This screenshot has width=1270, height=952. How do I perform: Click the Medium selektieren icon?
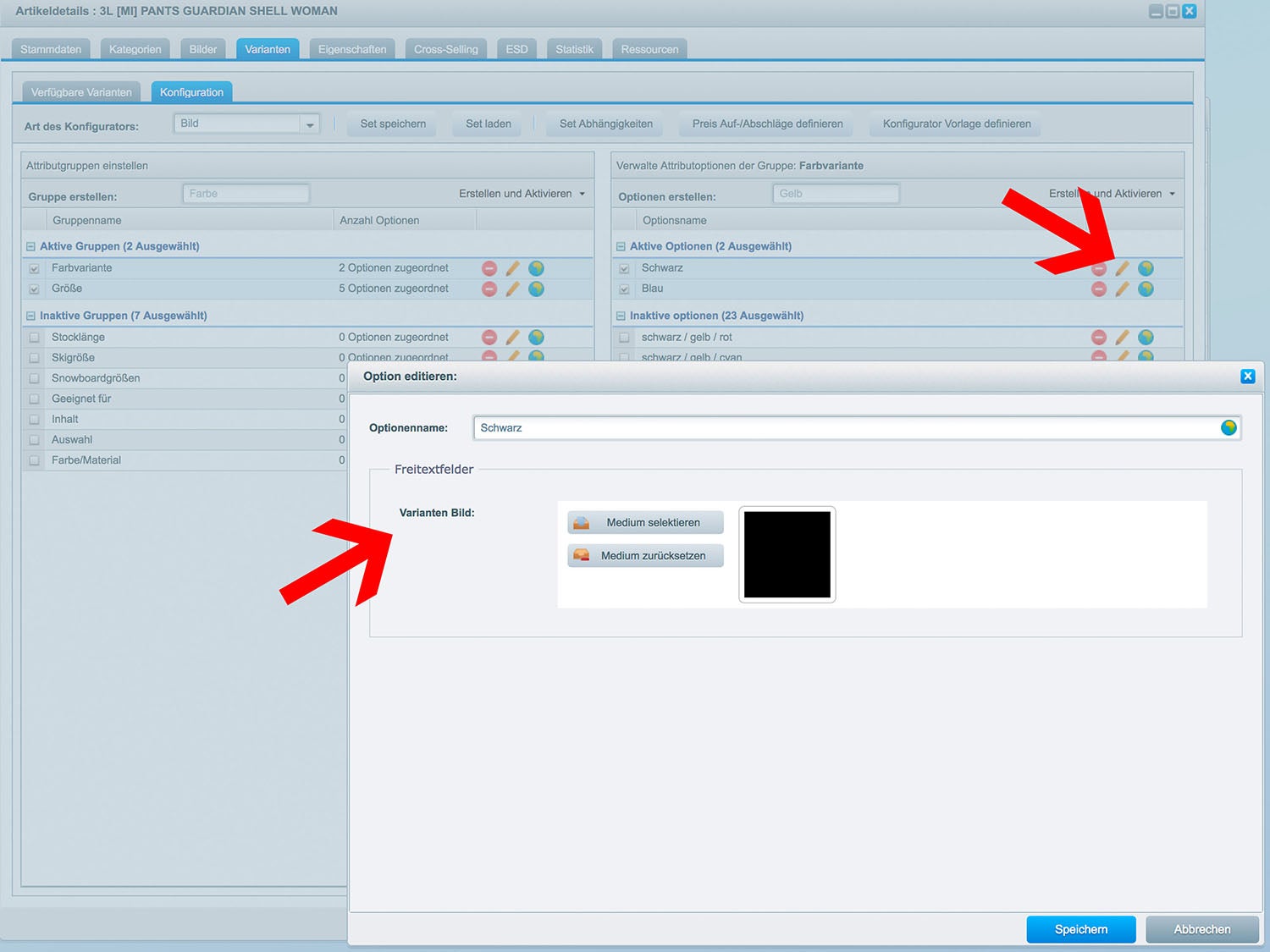click(x=581, y=523)
